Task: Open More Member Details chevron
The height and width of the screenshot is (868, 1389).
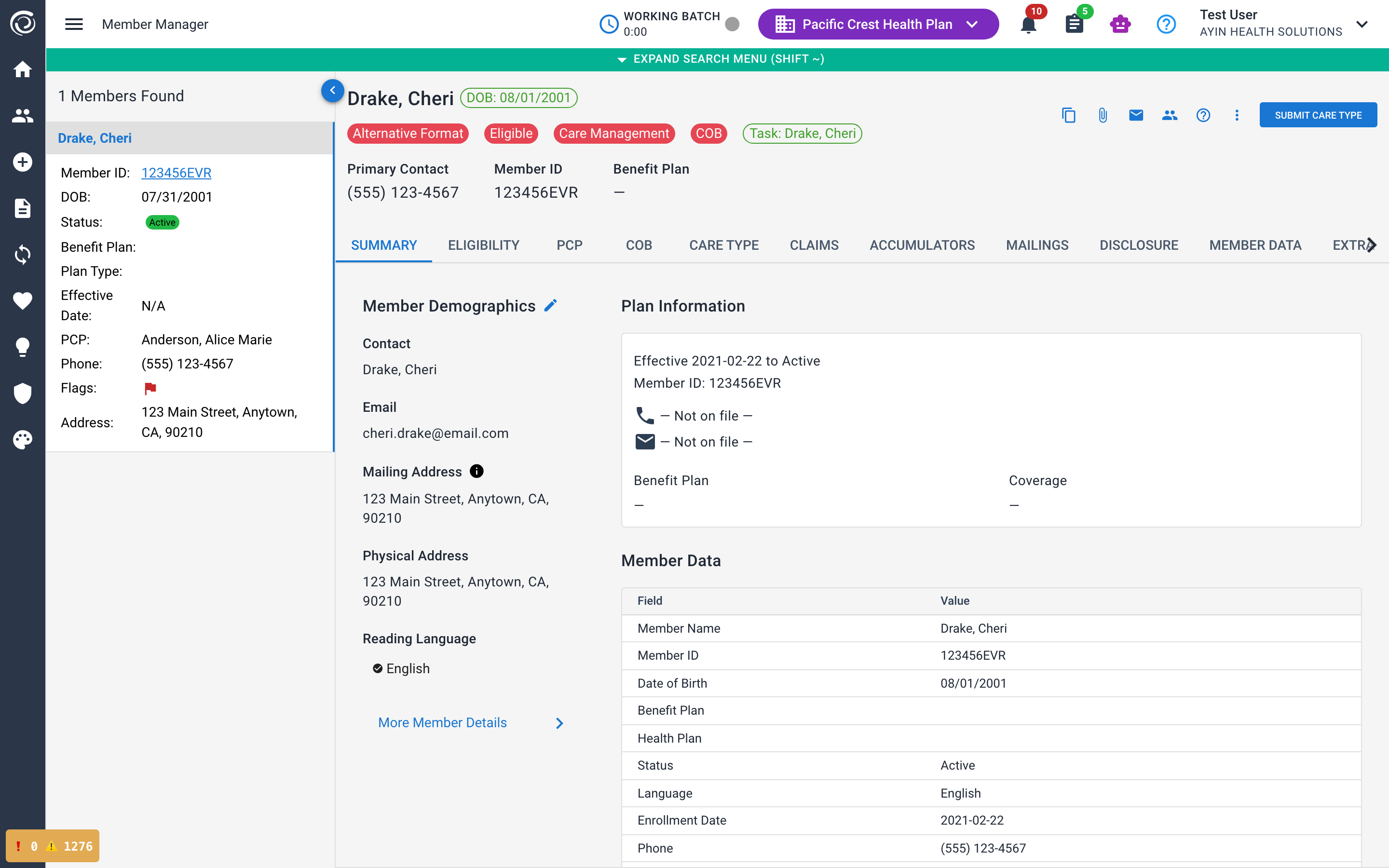Action: click(559, 723)
